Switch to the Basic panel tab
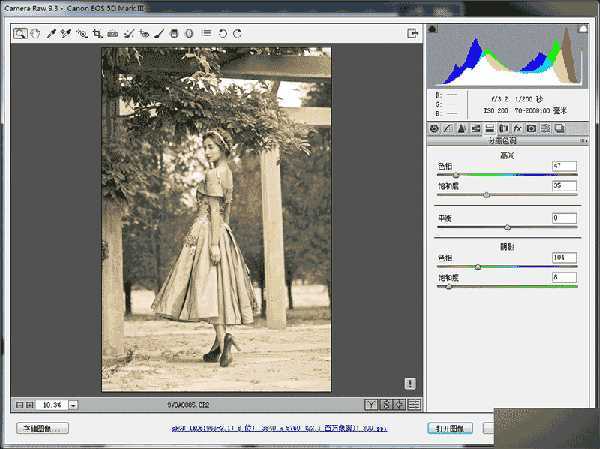Image resolution: width=600 pixels, height=449 pixels. (x=434, y=129)
